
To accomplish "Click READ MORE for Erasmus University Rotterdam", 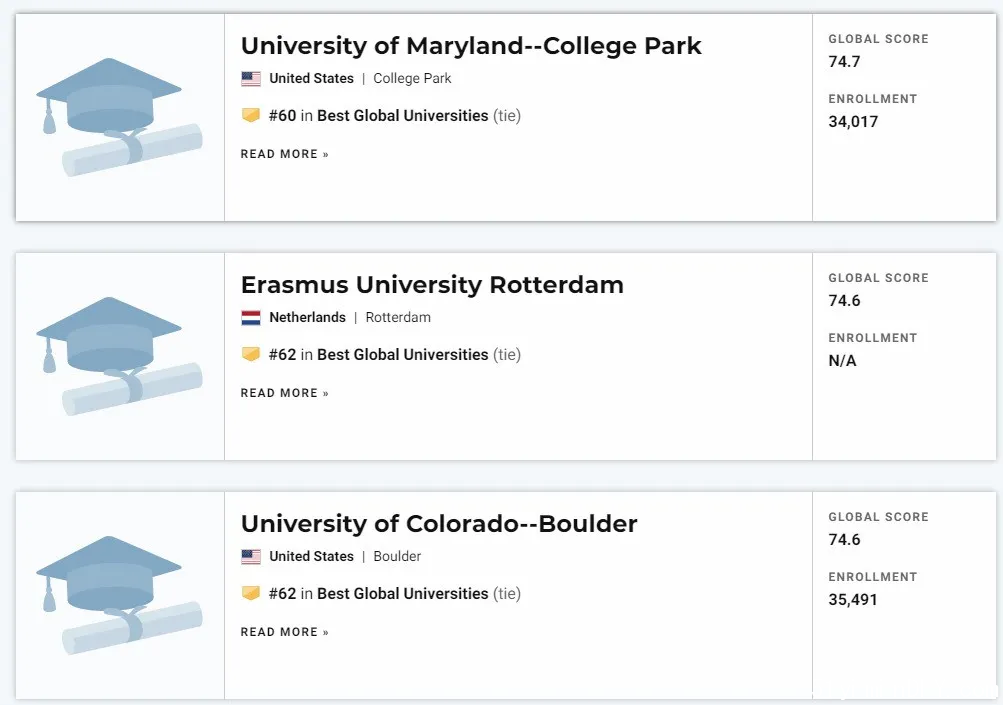I will [285, 393].
